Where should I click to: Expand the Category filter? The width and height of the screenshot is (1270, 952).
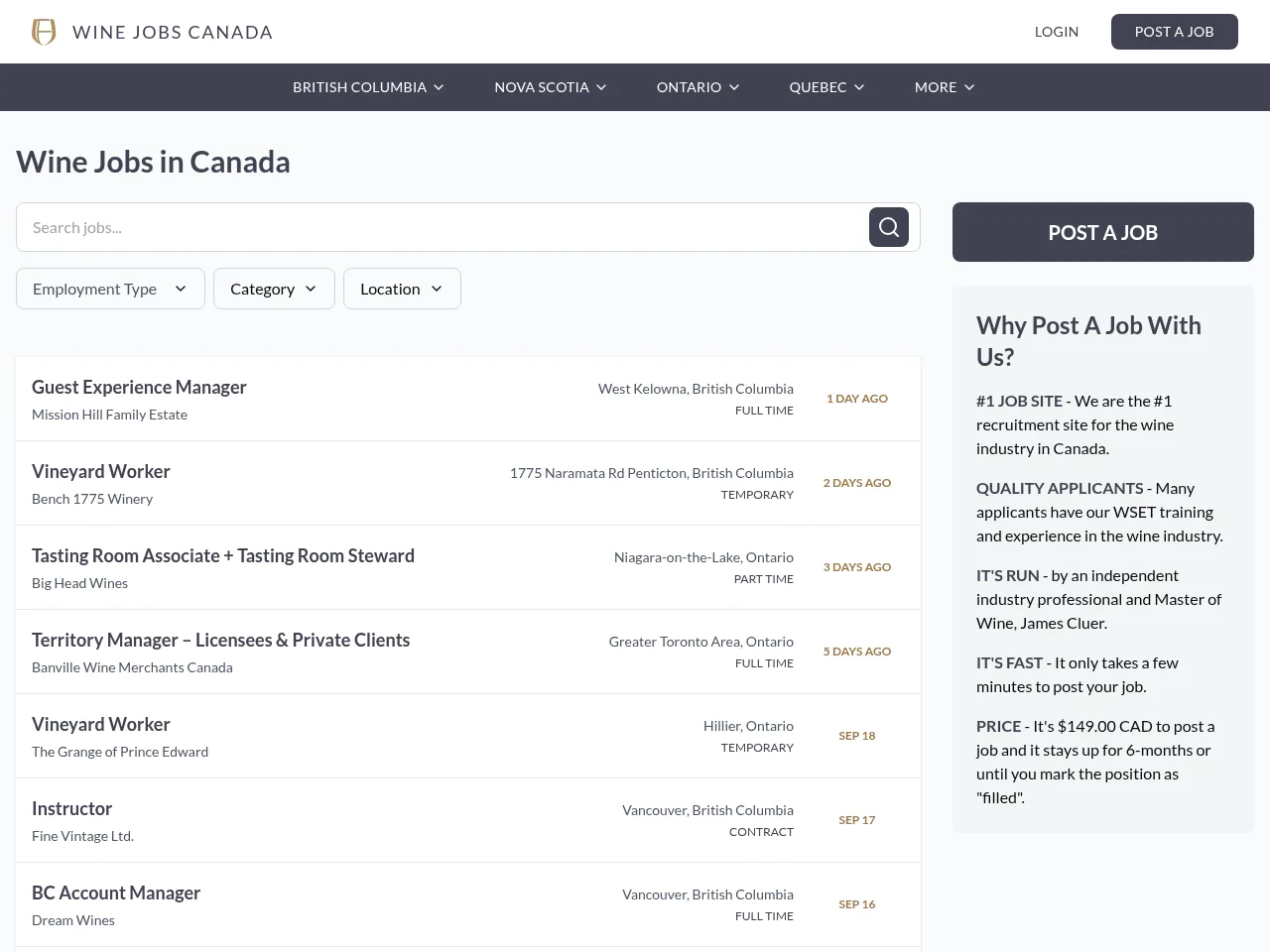point(274,289)
